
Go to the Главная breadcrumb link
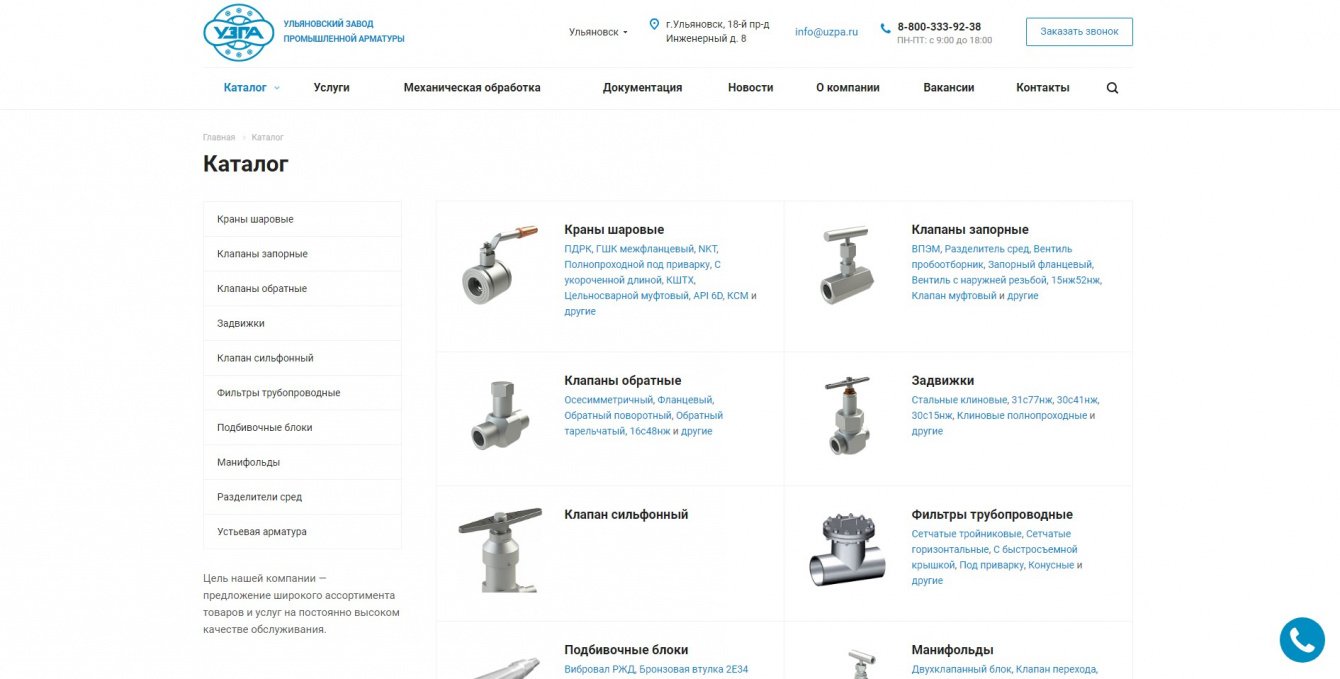[219, 137]
